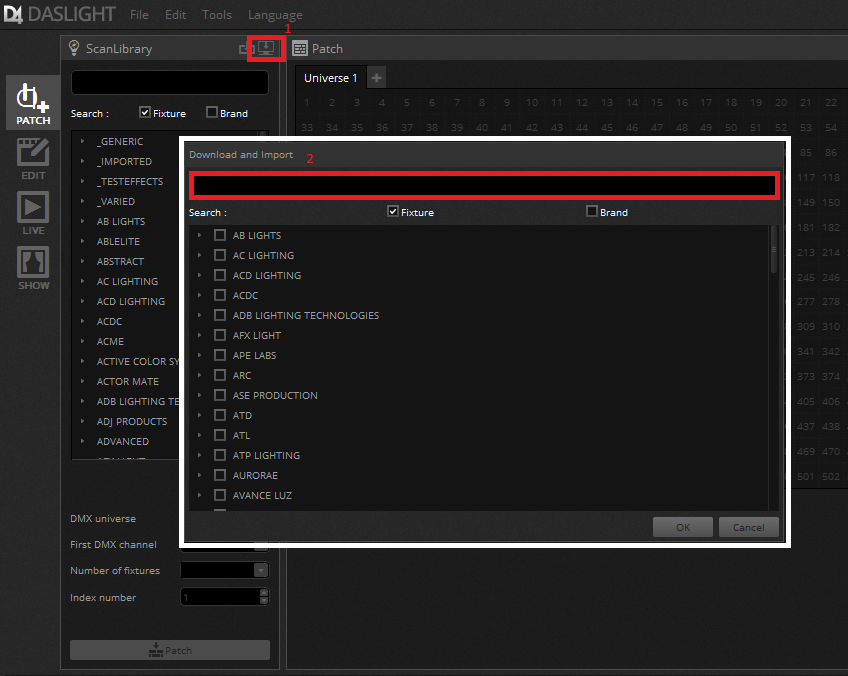Tick the AFX LIGHT checkbox
Image resolution: width=848 pixels, height=676 pixels.
220,335
